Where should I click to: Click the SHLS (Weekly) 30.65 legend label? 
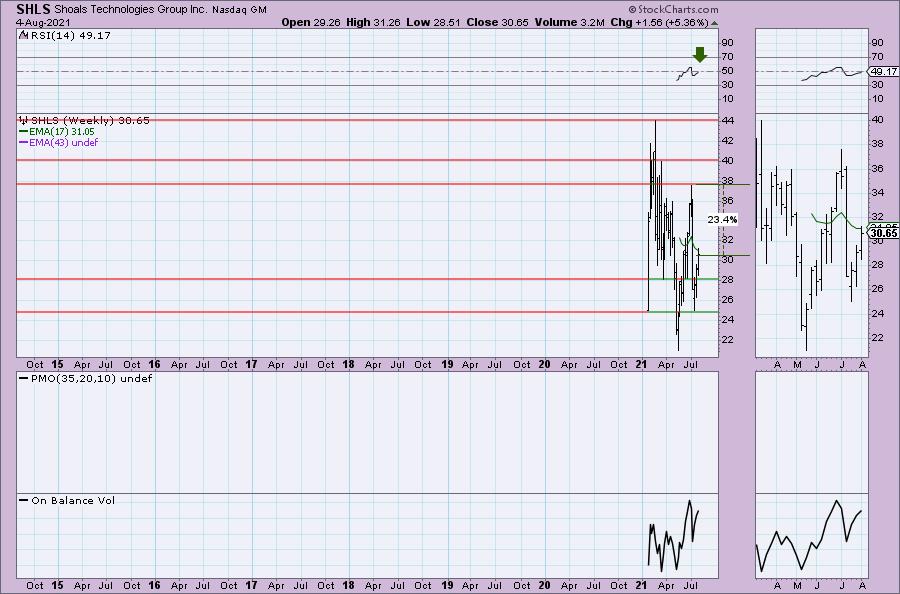[x=90, y=120]
